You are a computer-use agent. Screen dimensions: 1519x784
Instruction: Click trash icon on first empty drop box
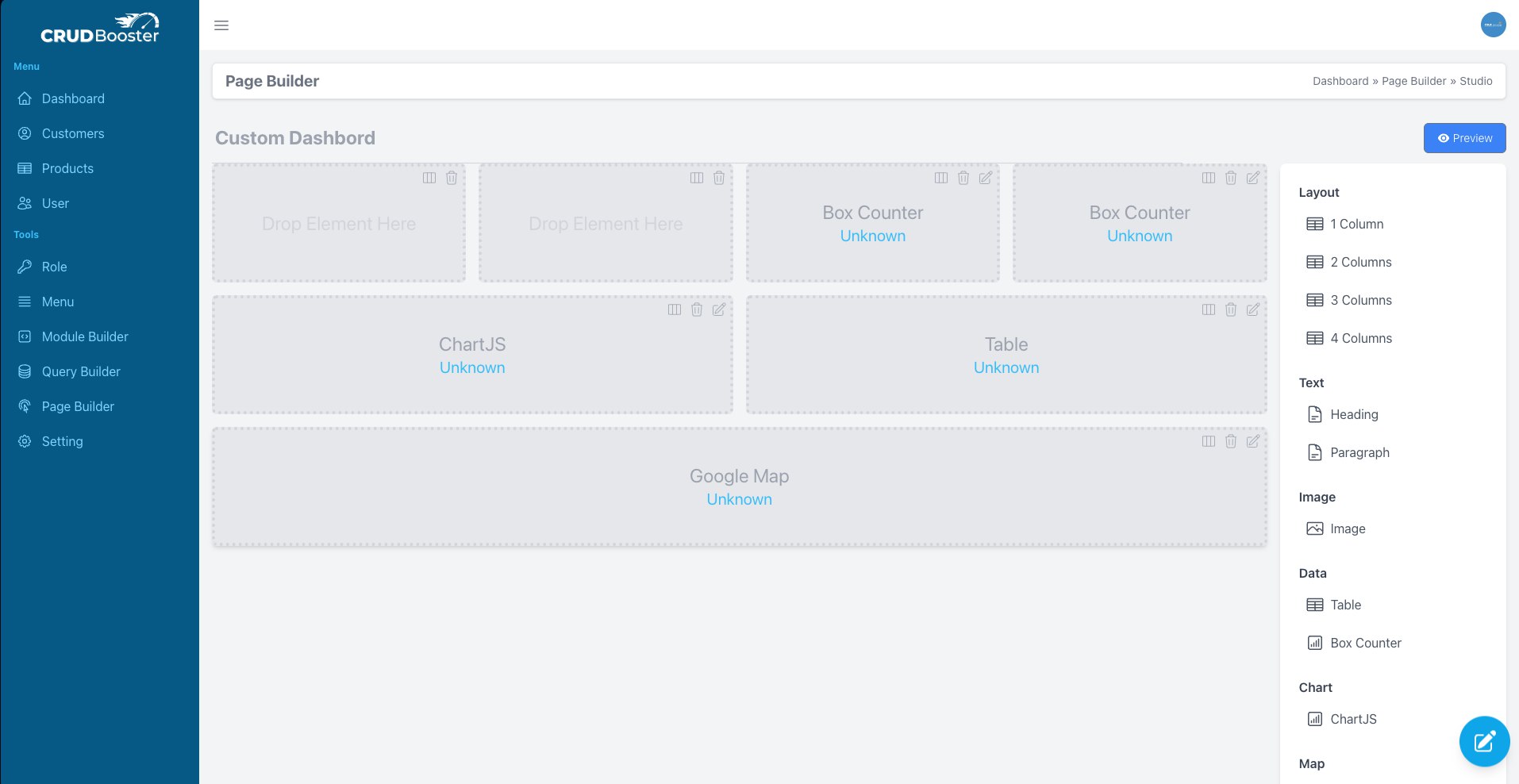click(x=451, y=178)
